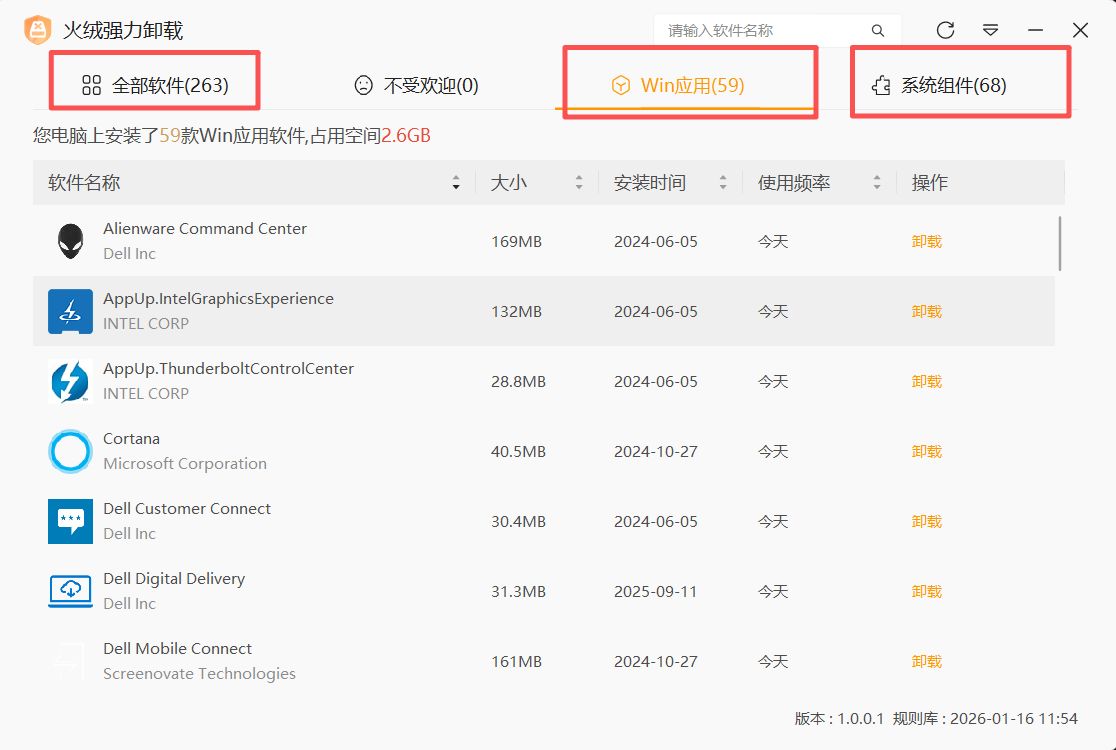Click the 规则库 2026-01-16 11:54 text
1116x750 pixels.
(x=985, y=719)
